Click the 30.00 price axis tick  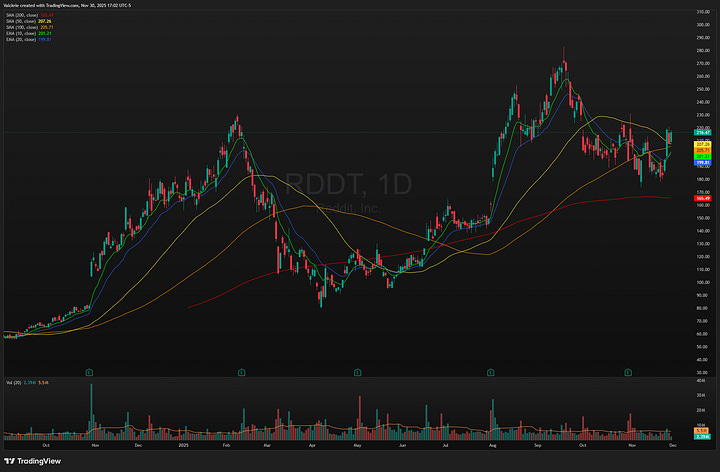[x=702, y=372]
